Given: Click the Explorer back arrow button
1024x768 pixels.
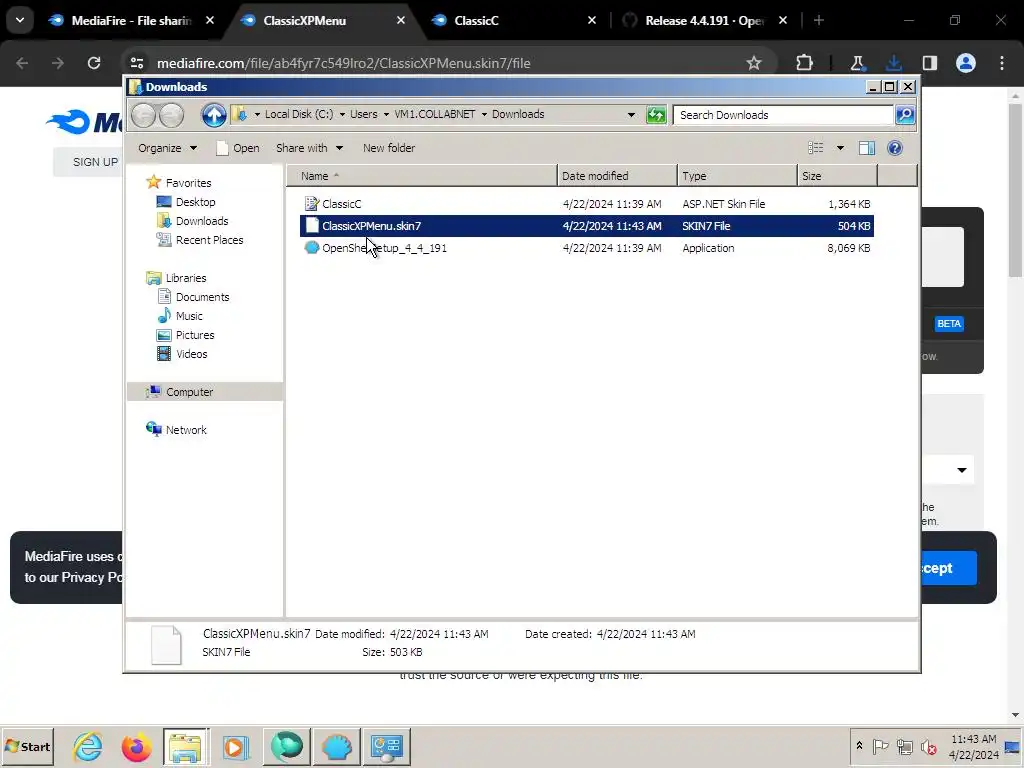Looking at the screenshot, I should point(144,116).
